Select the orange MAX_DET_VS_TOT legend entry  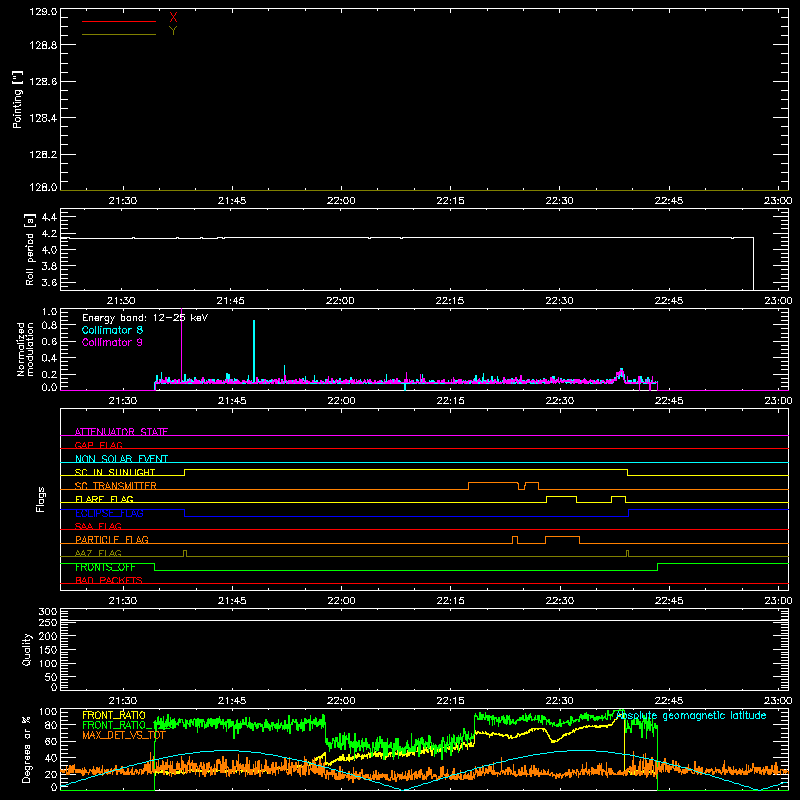tap(124, 735)
